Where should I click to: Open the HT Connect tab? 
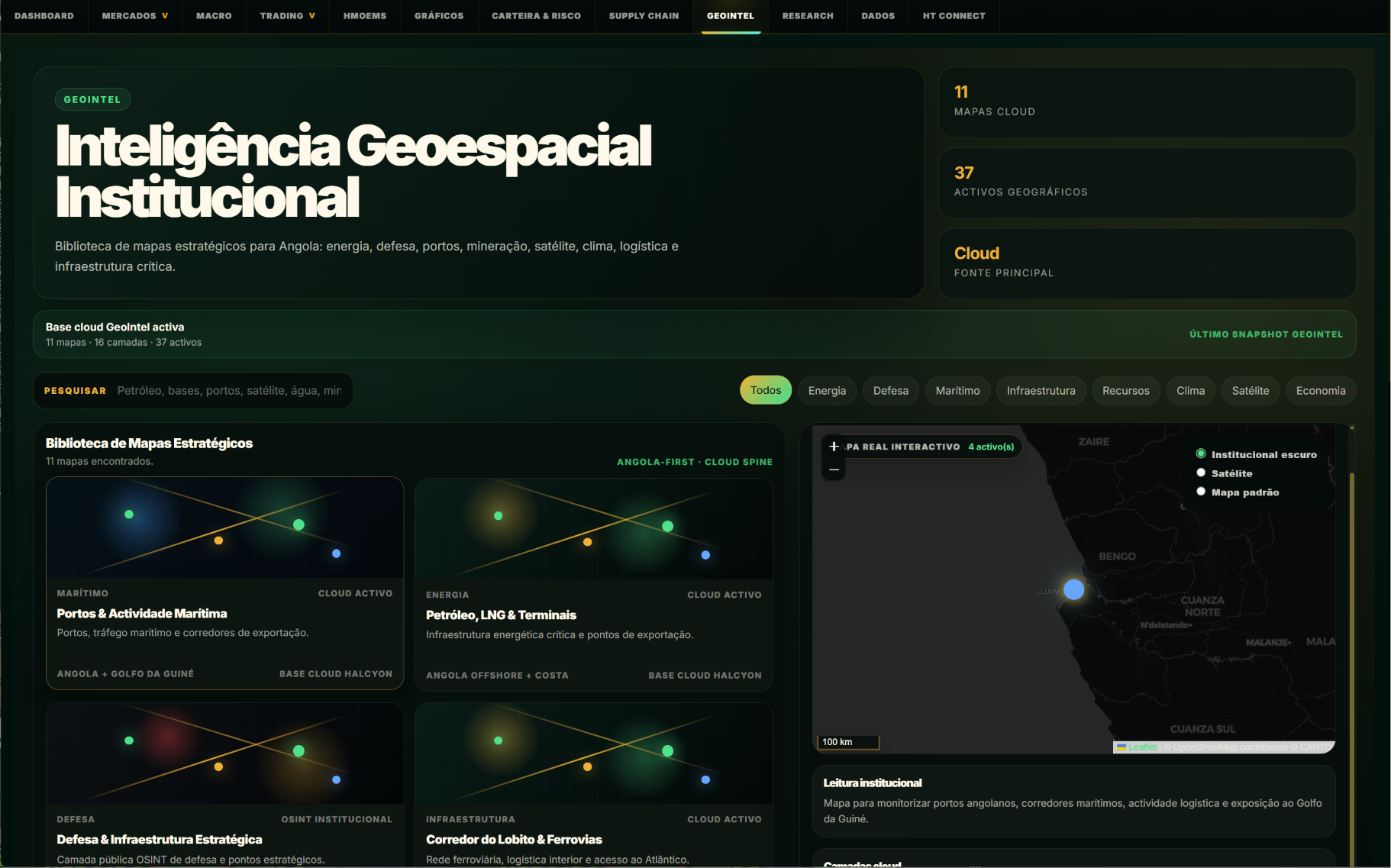pyautogui.click(x=954, y=16)
